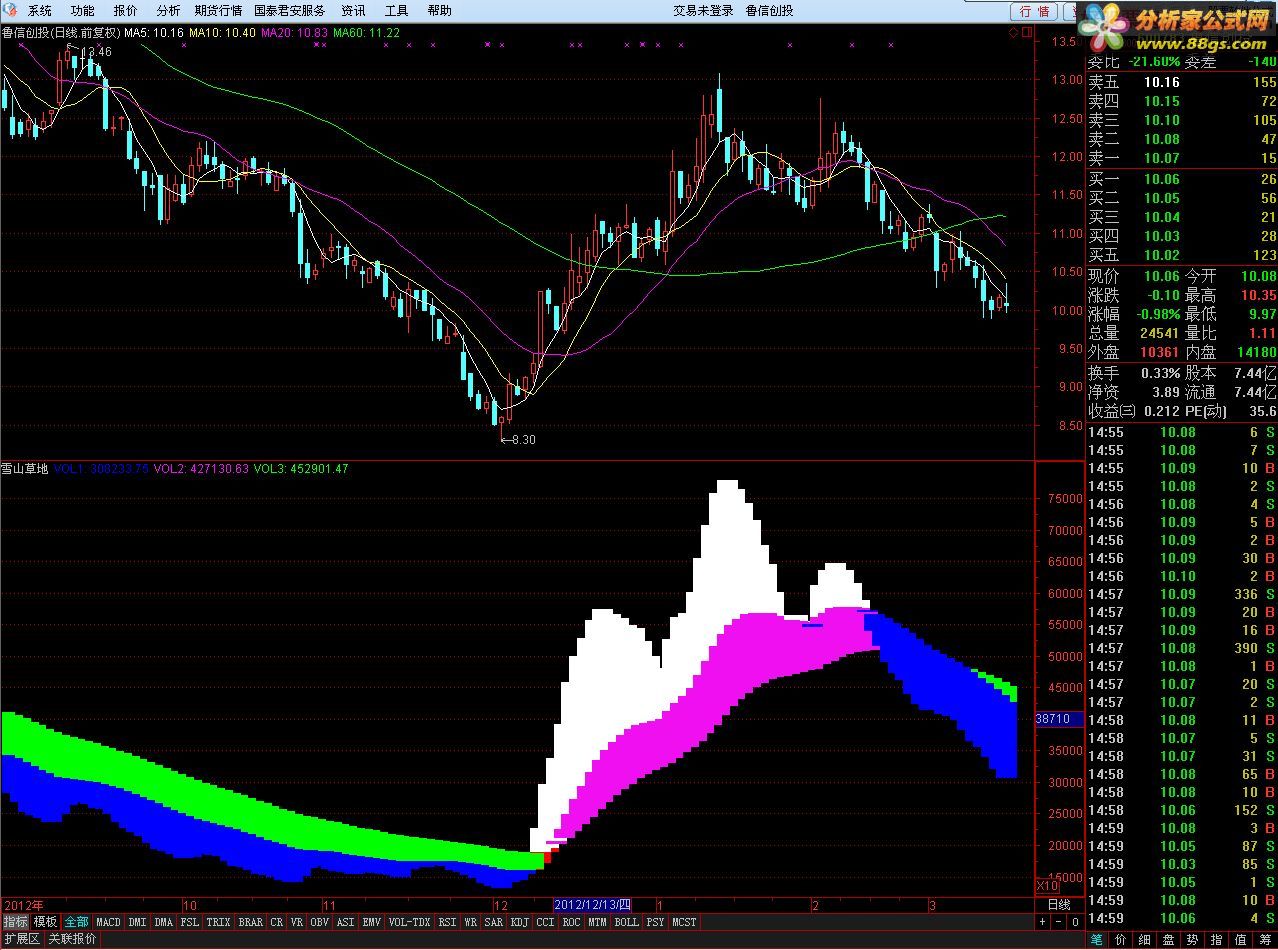Switch to TRIX indicator
The width and height of the screenshot is (1278, 950).
click(x=218, y=922)
